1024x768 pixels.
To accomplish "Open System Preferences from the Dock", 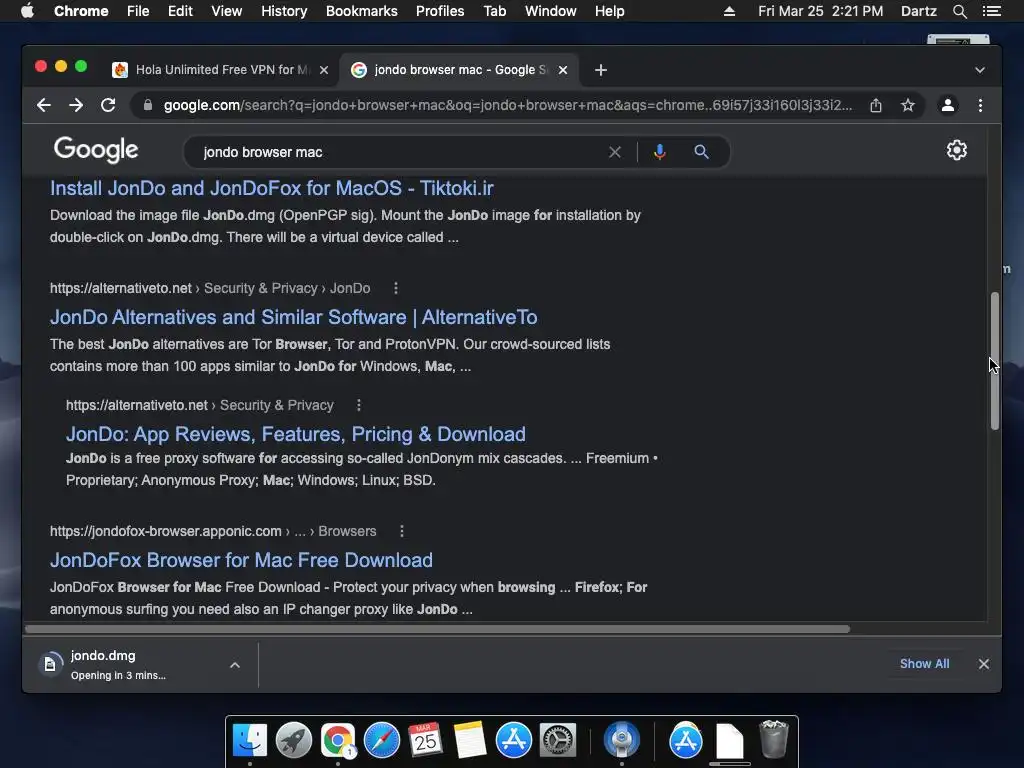I will click(x=557, y=740).
